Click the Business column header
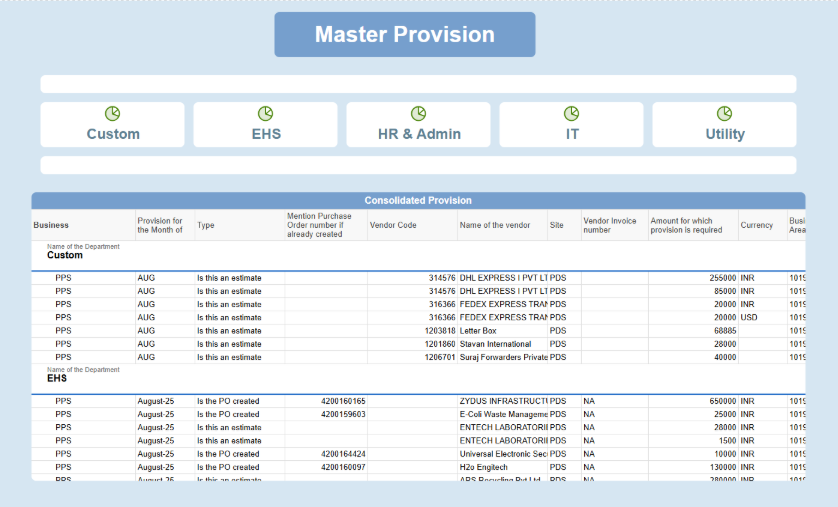 click(x=52, y=225)
